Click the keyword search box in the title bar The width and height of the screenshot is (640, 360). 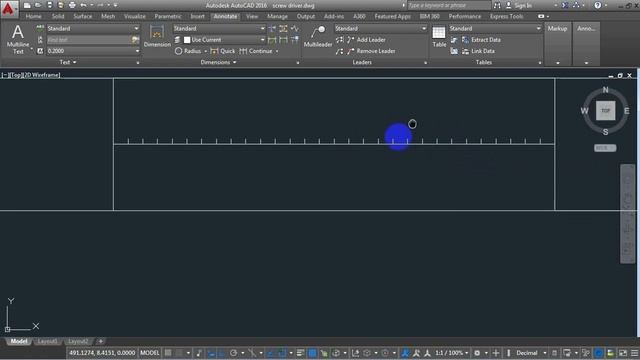point(449,5)
